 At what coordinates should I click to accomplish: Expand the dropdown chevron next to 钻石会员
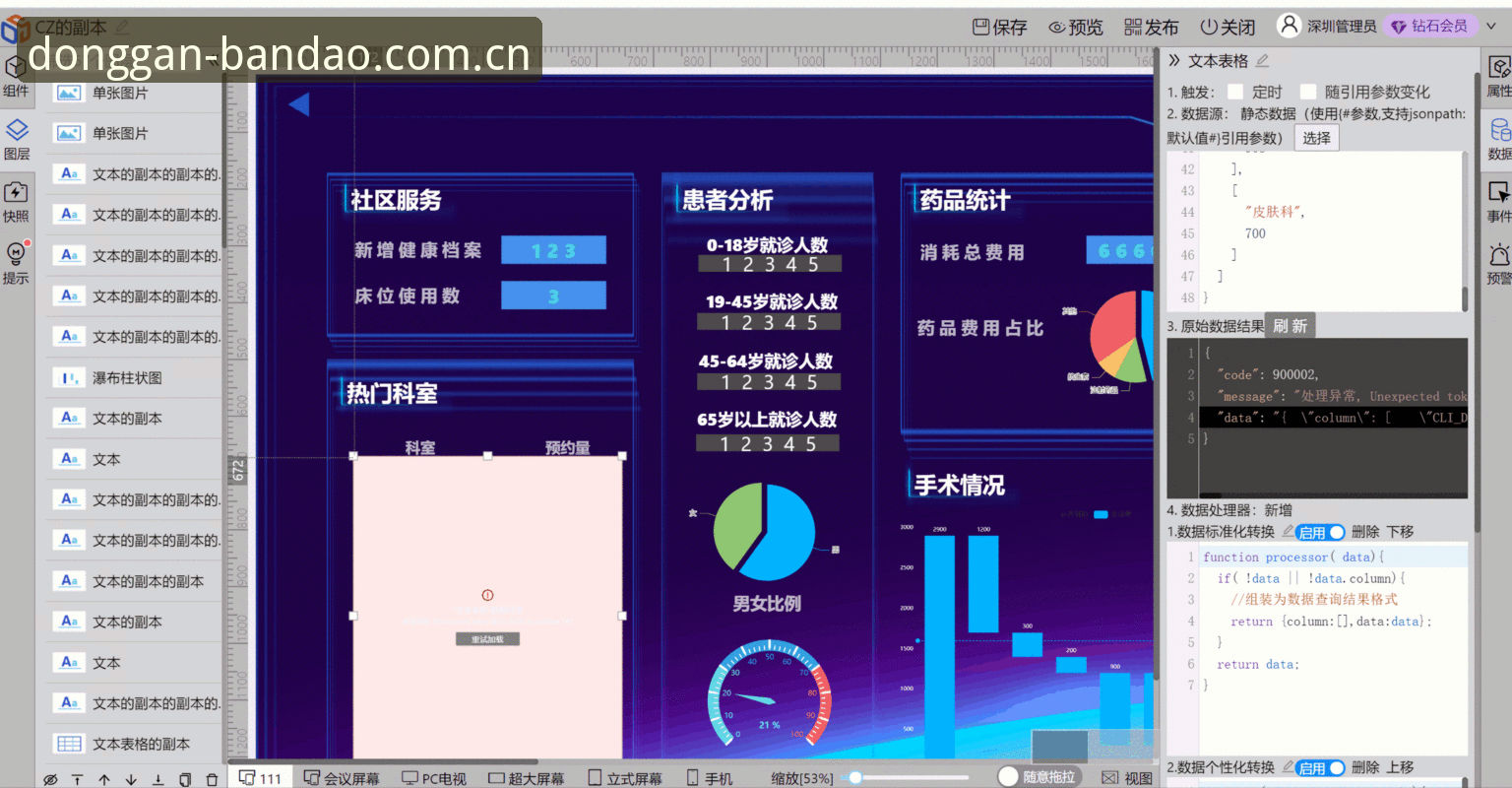(1491, 27)
